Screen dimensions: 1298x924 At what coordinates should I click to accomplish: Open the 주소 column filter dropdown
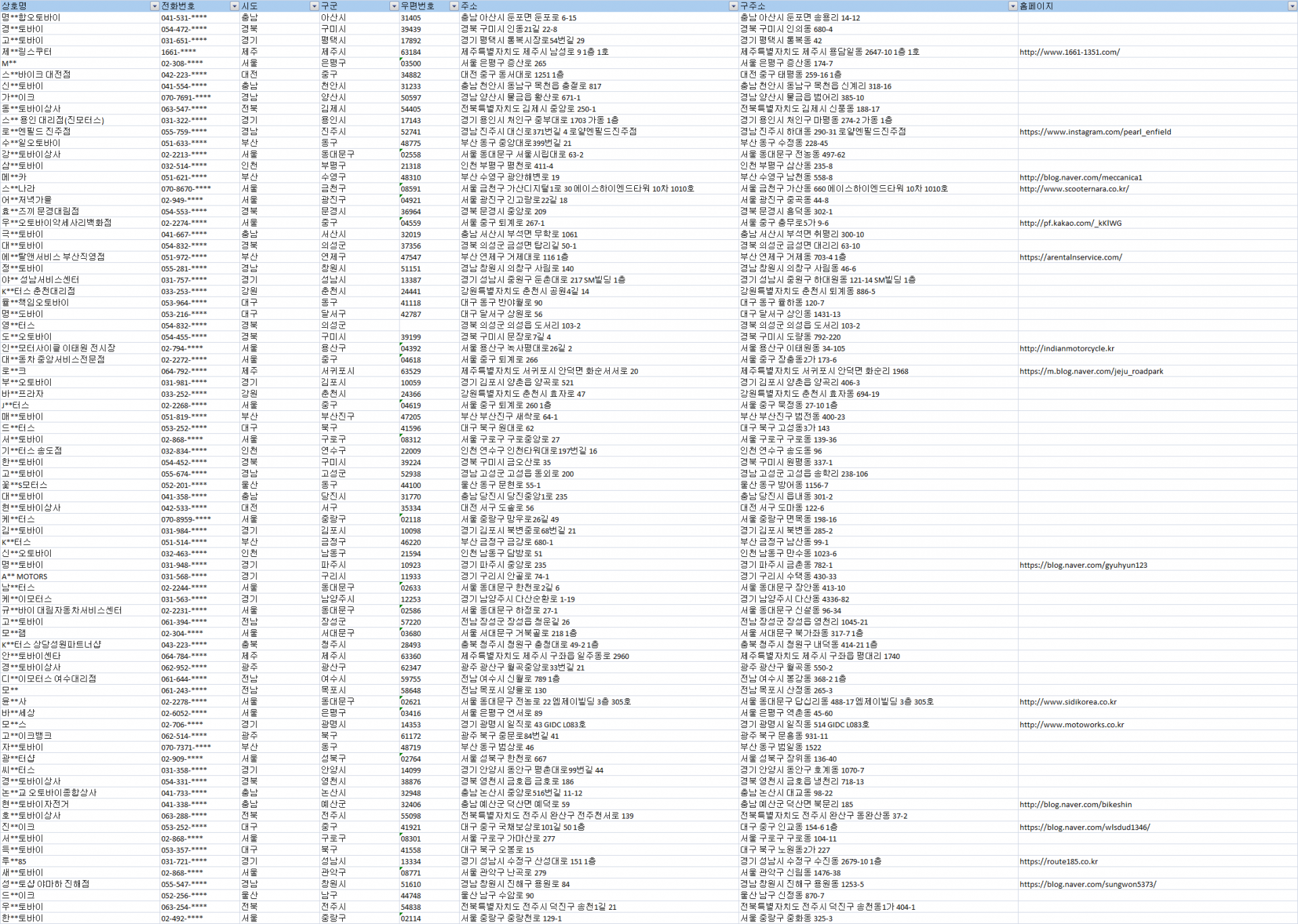(733, 6)
